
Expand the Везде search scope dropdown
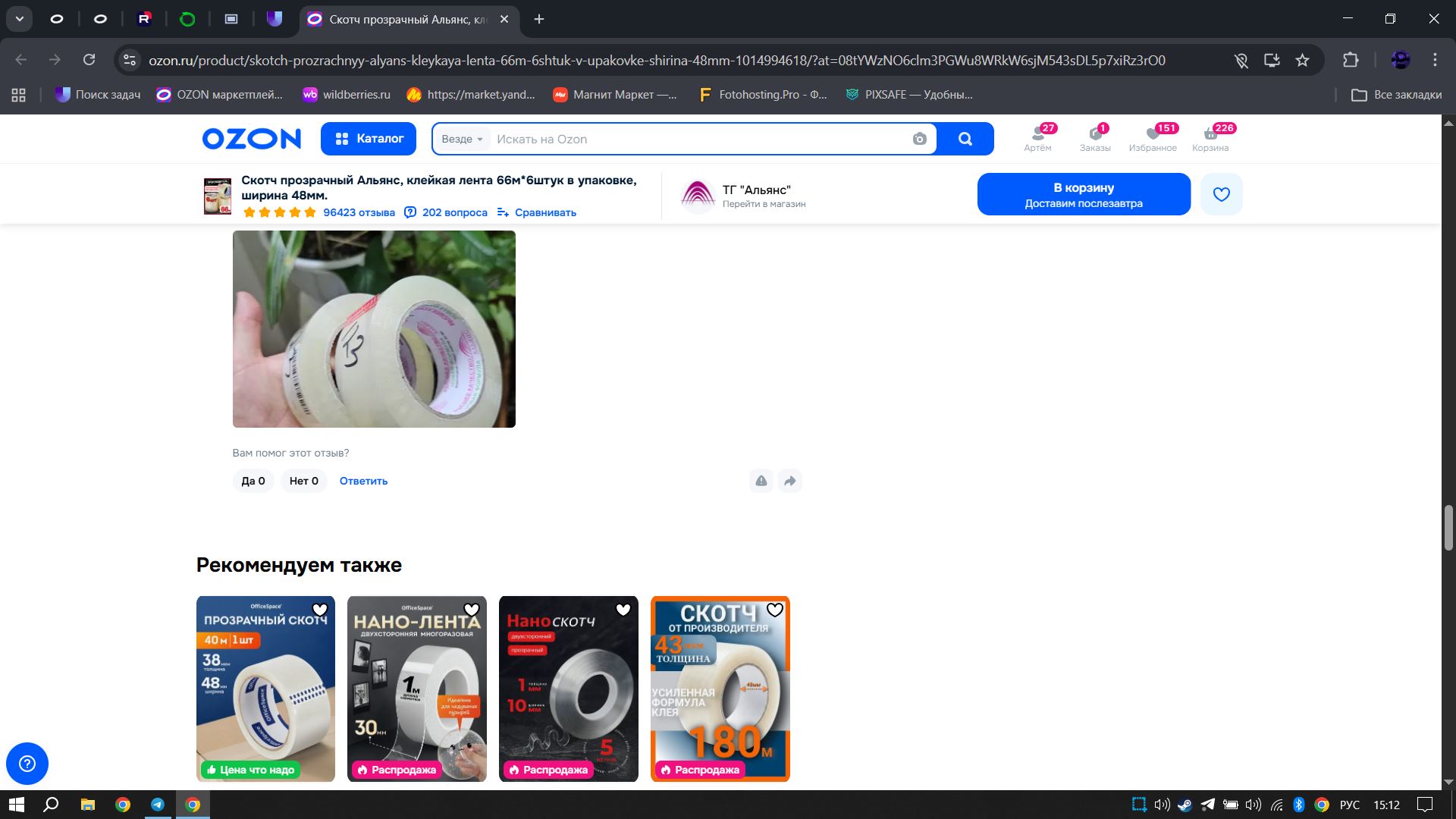coord(462,139)
